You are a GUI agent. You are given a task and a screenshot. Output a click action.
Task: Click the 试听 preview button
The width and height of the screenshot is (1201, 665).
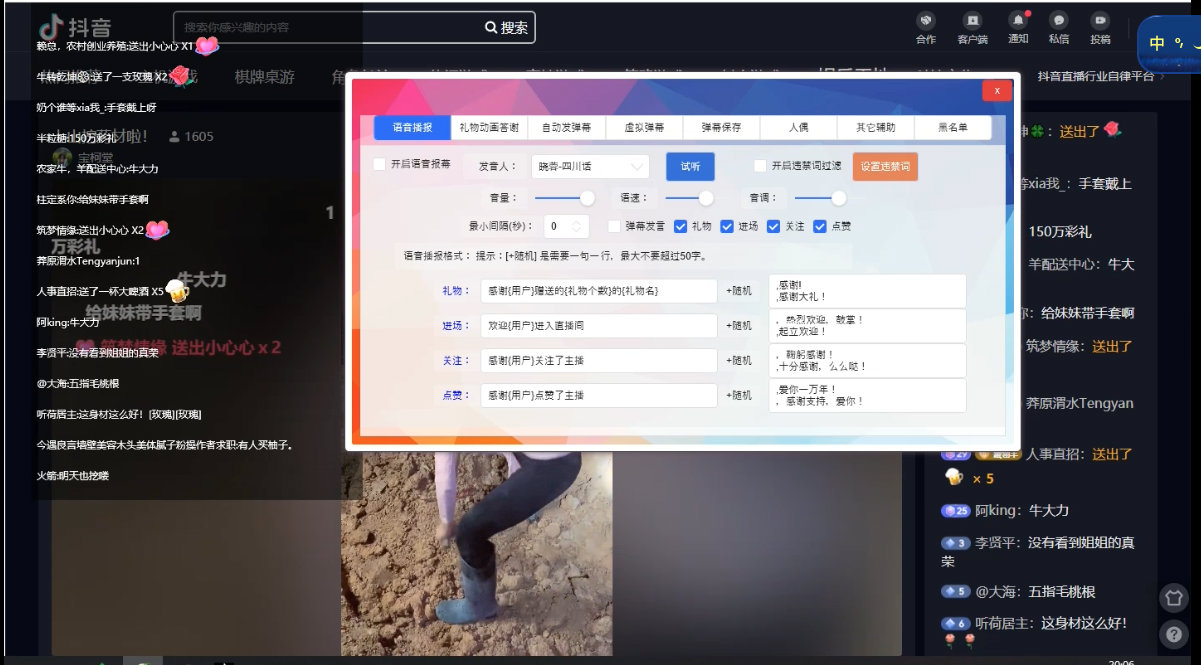(690, 166)
